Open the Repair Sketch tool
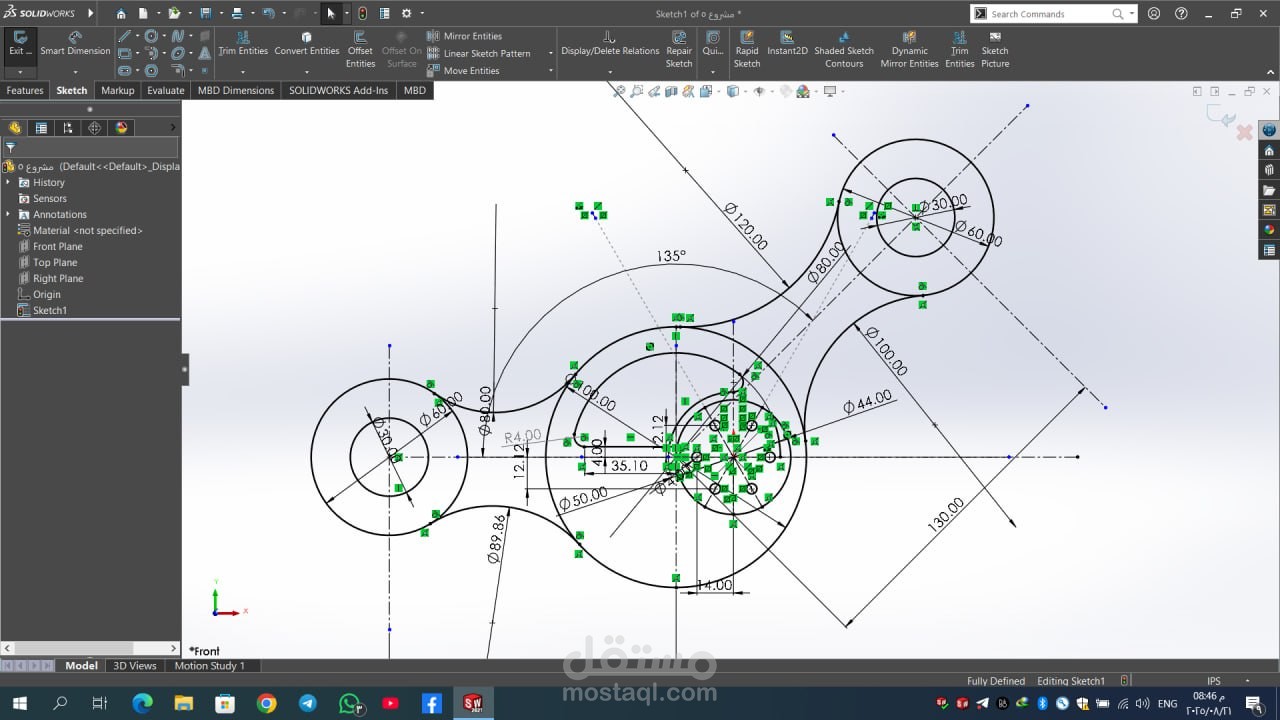 (x=679, y=50)
